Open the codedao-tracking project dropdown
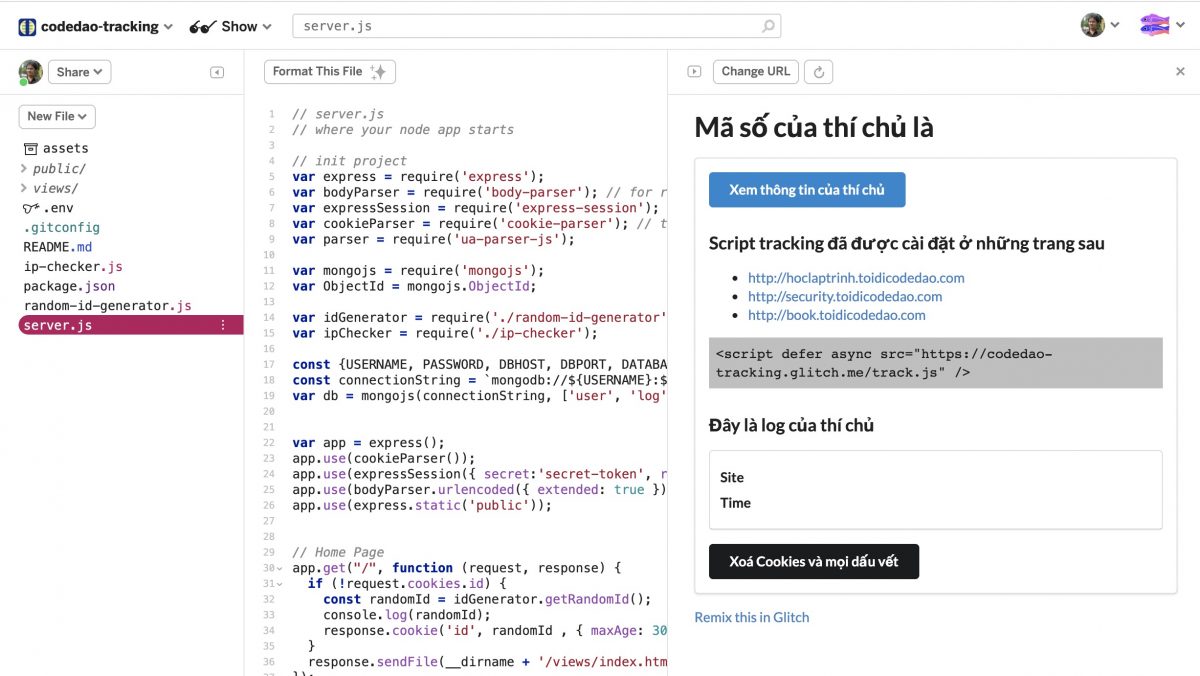 tap(96, 27)
